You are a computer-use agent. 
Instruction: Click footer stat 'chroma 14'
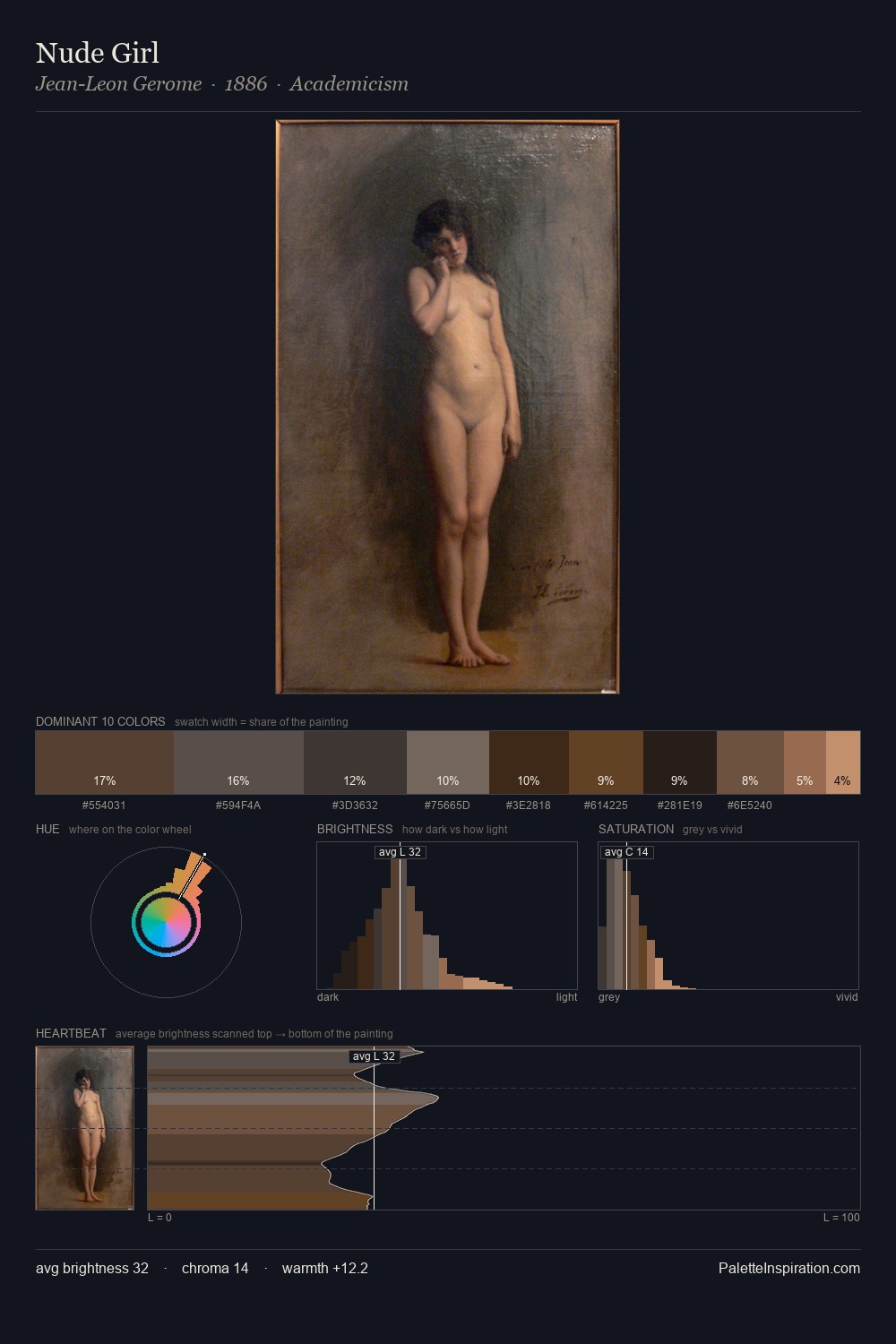click(215, 1268)
